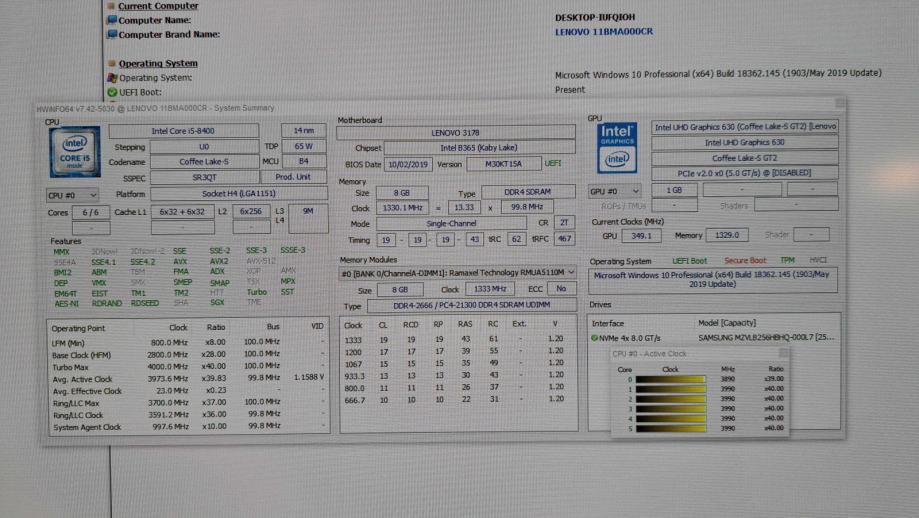Screen dimensions: 919x518
Task: Click the Prod. Unit field
Action: [x=293, y=177]
